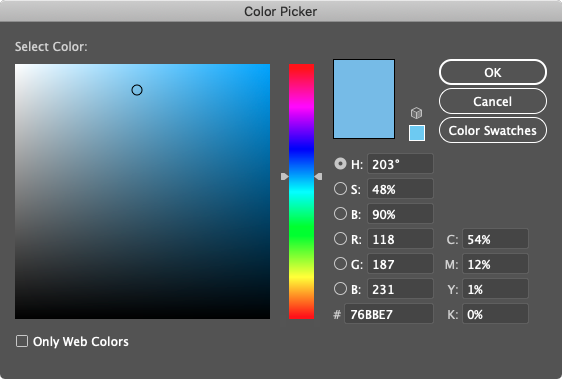Click the hue field showing 203°

tap(400, 164)
